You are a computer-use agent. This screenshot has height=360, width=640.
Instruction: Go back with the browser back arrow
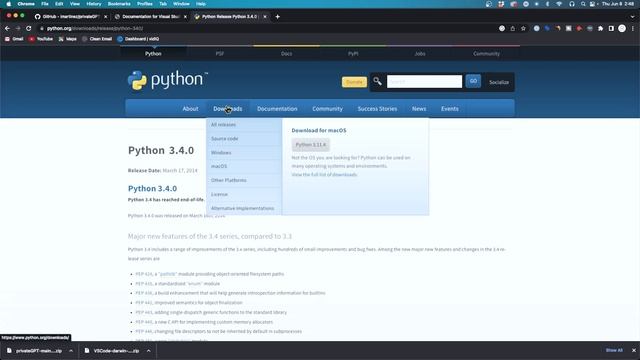click(7, 29)
